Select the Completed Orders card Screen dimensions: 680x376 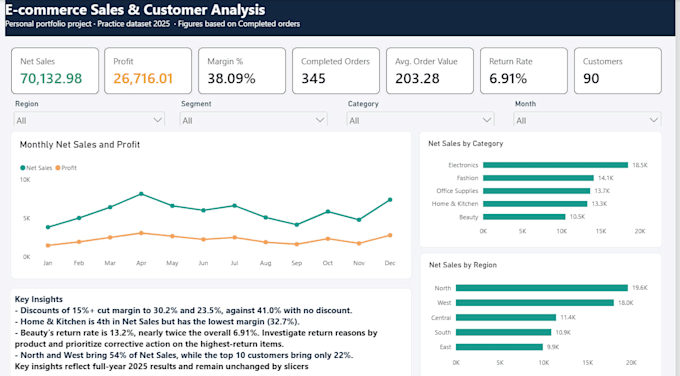(x=336, y=71)
